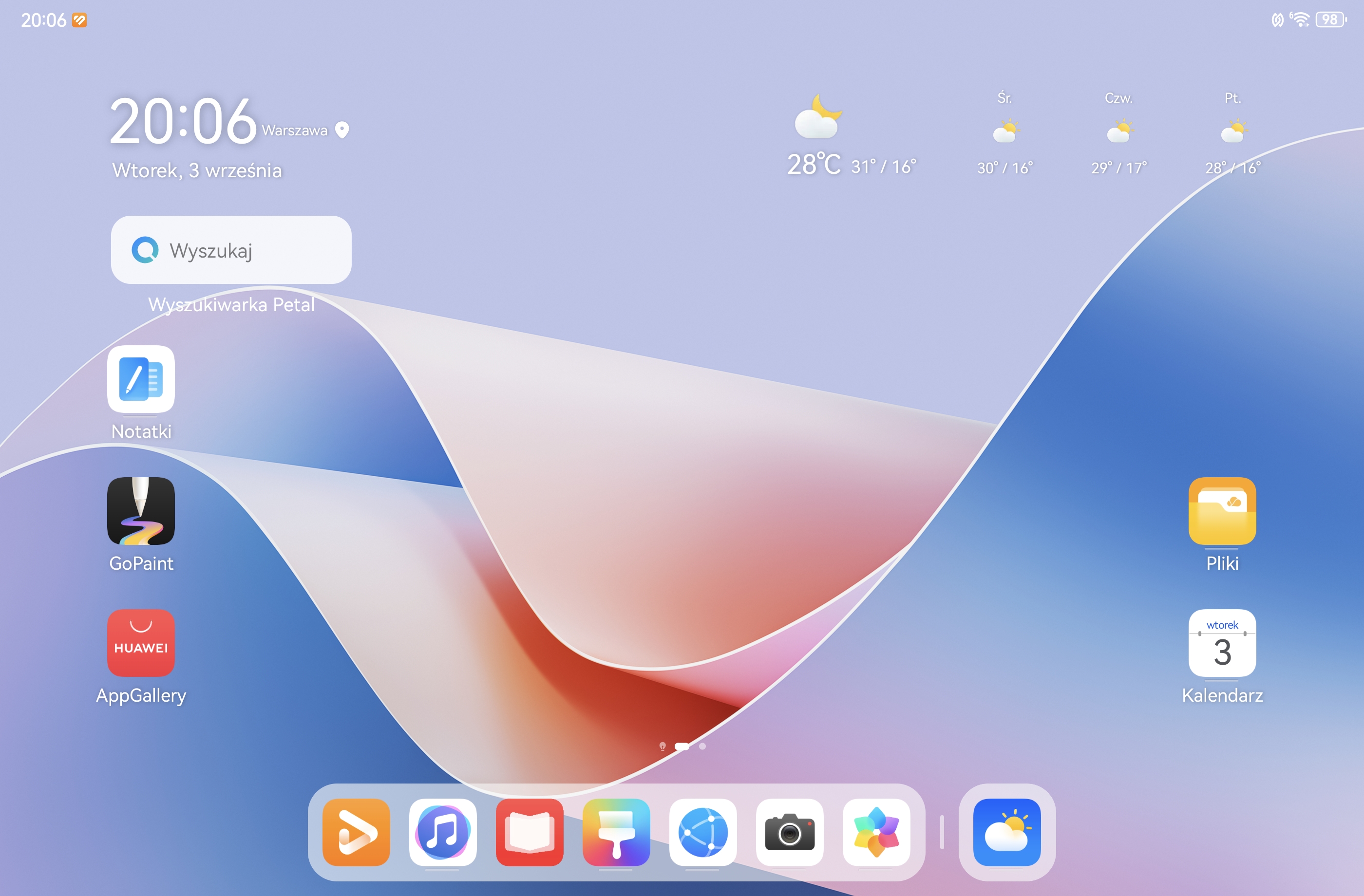Image resolution: width=1364 pixels, height=896 pixels.
Task: Open Huawei AppGallery store
Action: pyautogui.click(x=141, y=643)
